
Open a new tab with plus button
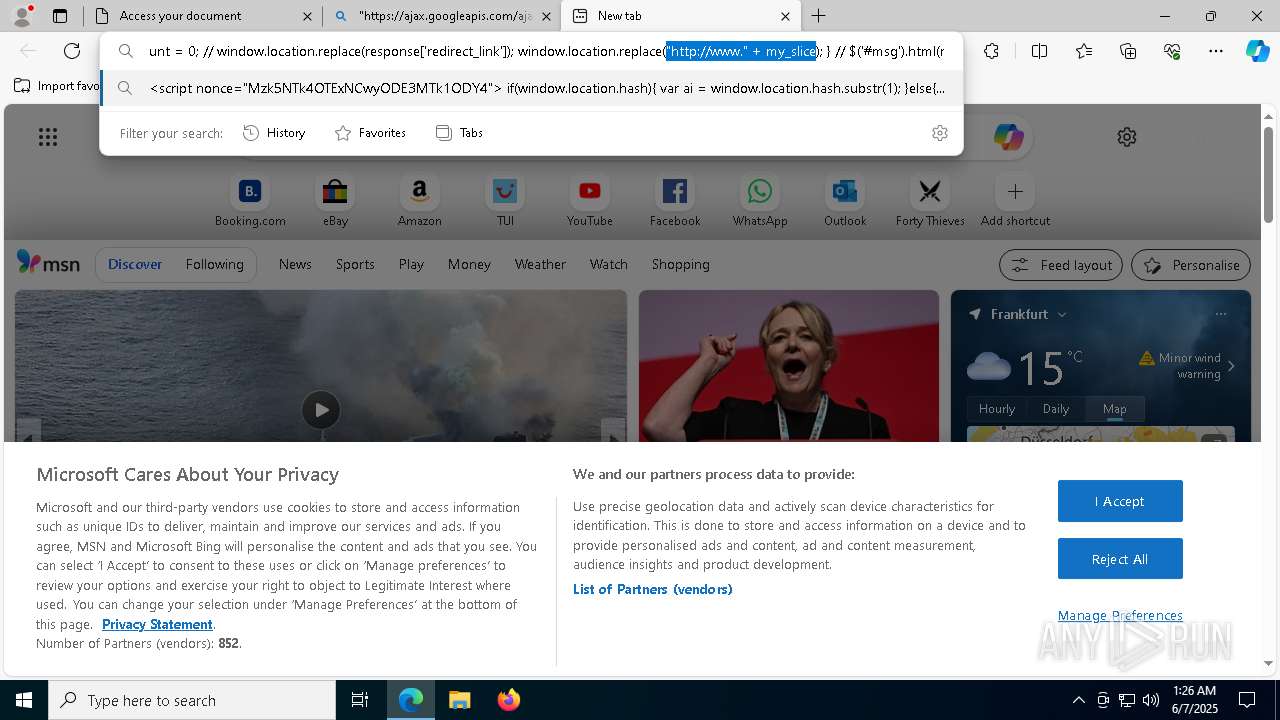click(x=818, y=16)
